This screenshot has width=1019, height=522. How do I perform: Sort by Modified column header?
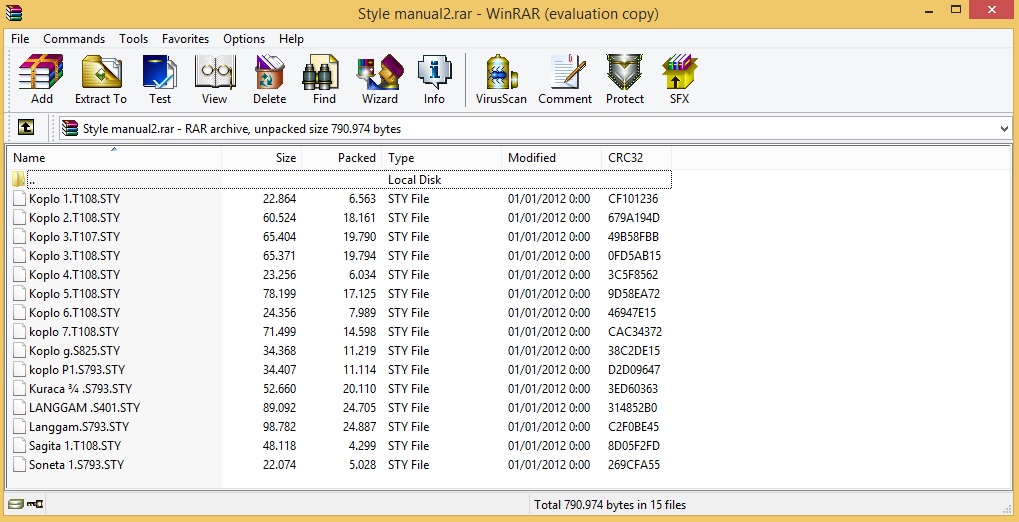(552, 157)
